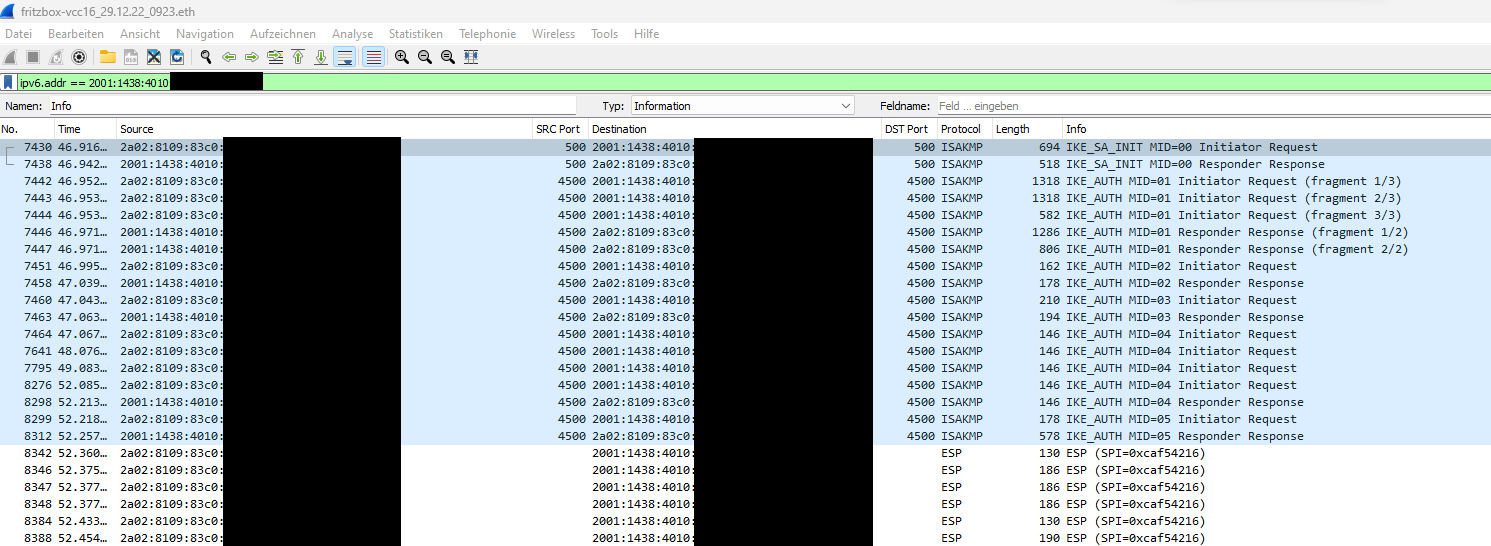Select ESP packet 8388 with length 190
The width and height of the screenshot is (1491, 546).
coord(745,538)
